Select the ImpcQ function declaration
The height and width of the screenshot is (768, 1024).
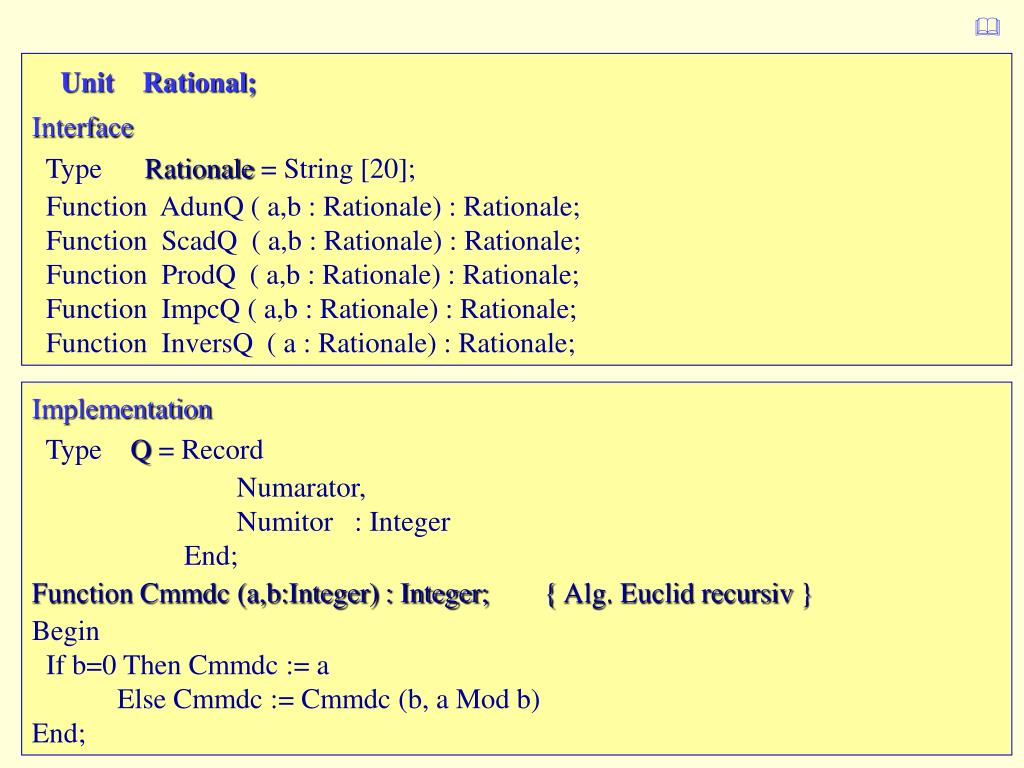311,310
